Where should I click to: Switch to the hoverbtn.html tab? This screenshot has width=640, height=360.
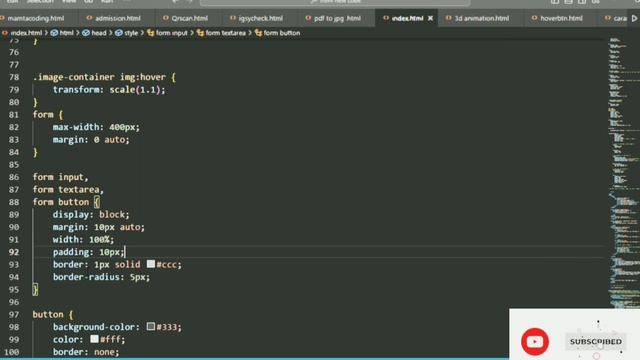tap(558, 18)
